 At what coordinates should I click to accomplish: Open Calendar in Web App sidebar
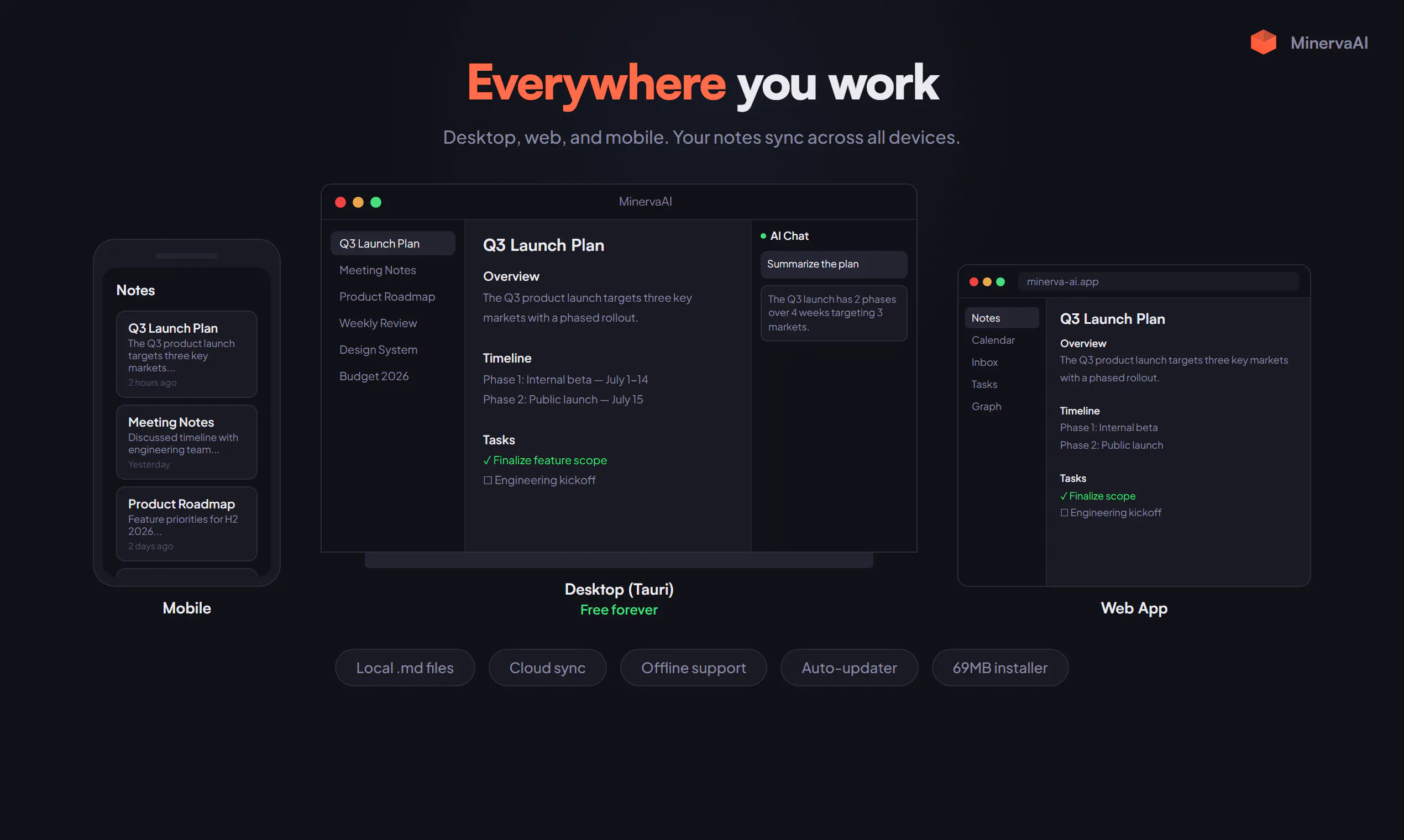point(1002,340)
